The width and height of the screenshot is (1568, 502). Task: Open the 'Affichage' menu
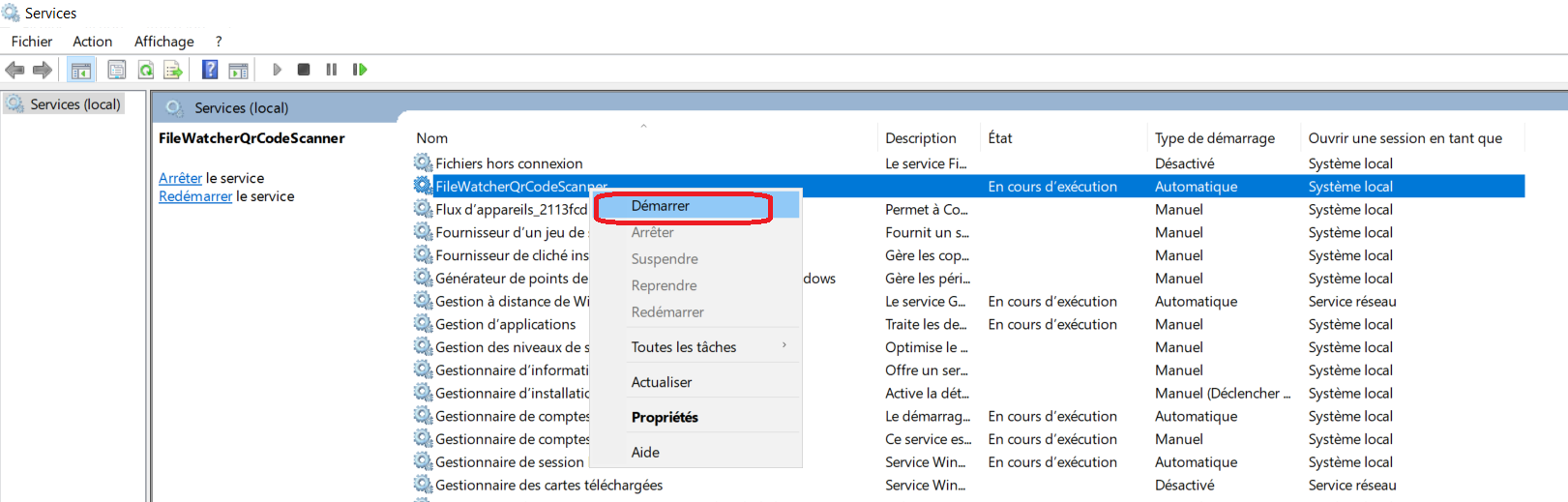tap(163, 42)
